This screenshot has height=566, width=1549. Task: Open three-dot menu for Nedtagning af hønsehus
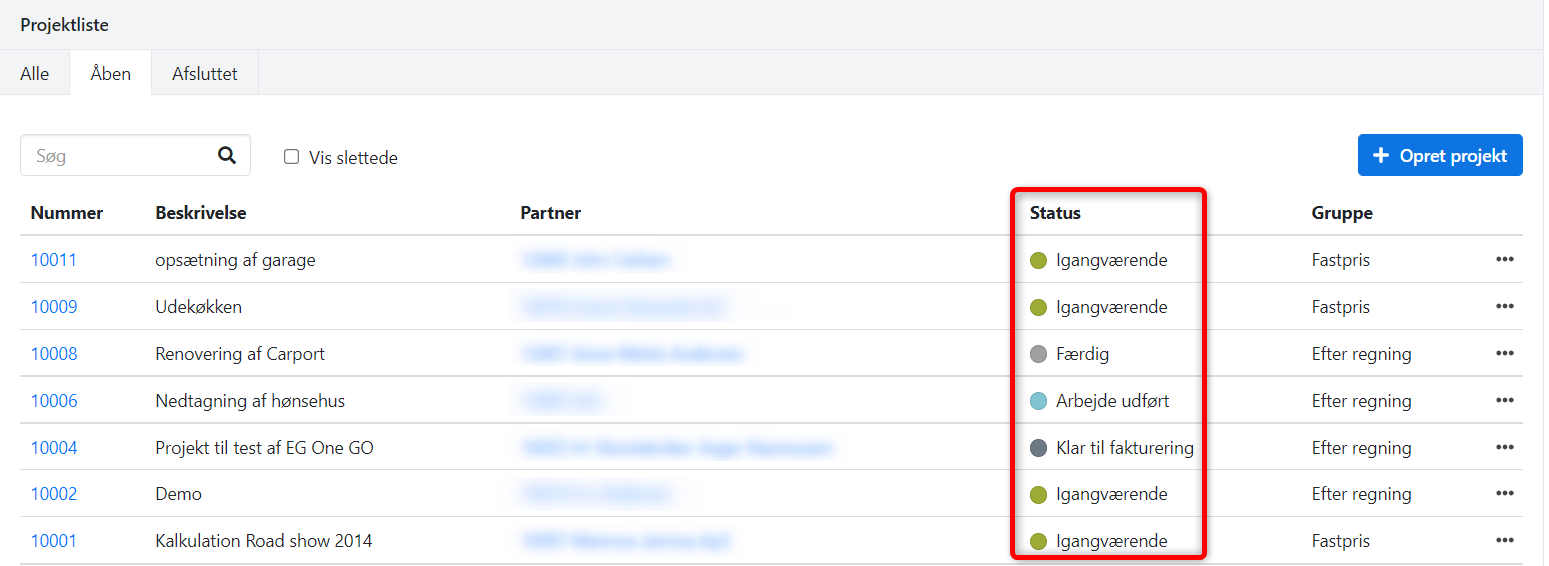click(x=1504, y=401)
